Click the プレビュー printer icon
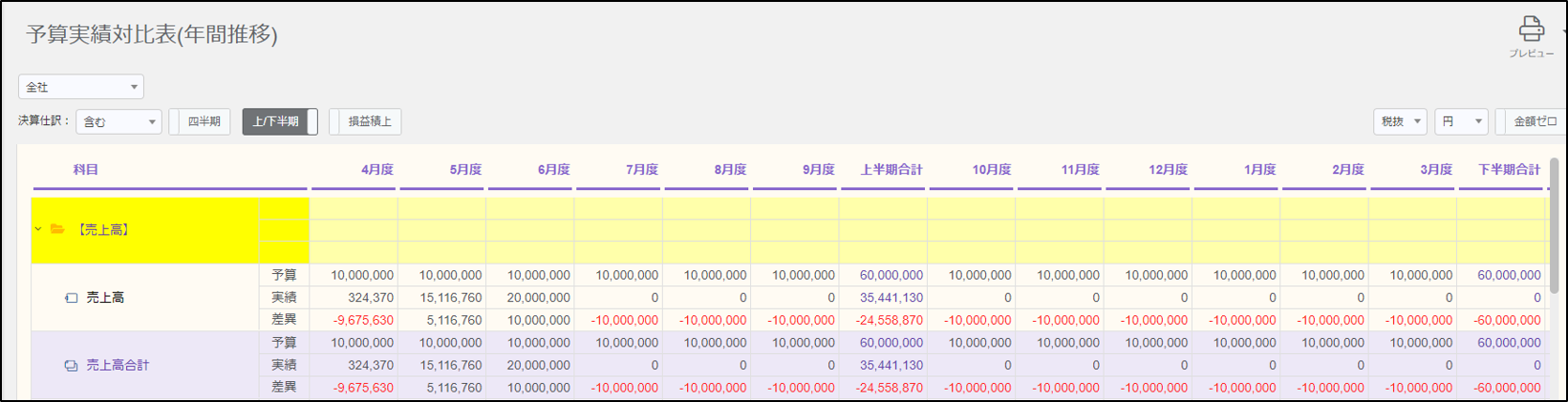The height and width of the screenshot is (402, 1568). (1531, 30)
